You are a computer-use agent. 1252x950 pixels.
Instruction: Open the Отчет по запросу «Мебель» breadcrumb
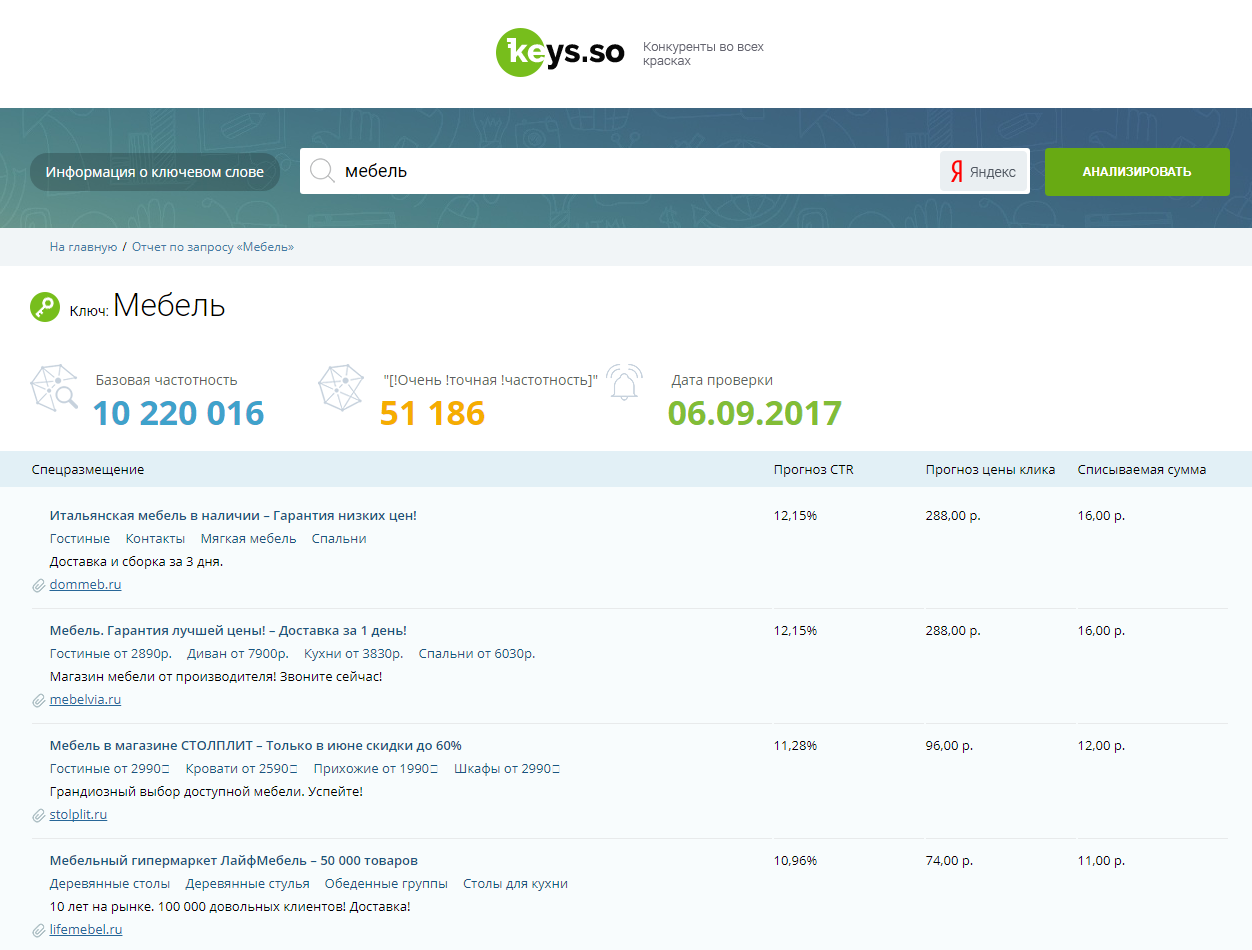point(213,247)
